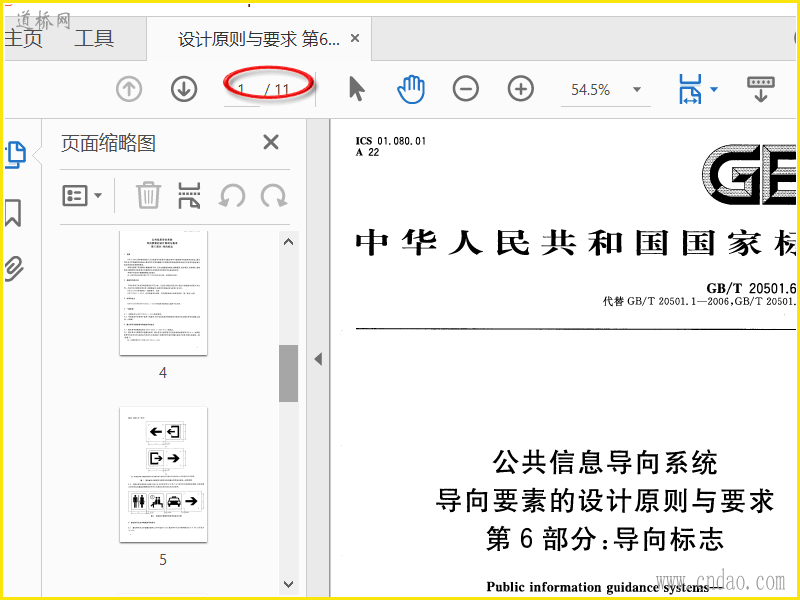
Task: Go to previous page with up arrow
Action: point(129,89)
